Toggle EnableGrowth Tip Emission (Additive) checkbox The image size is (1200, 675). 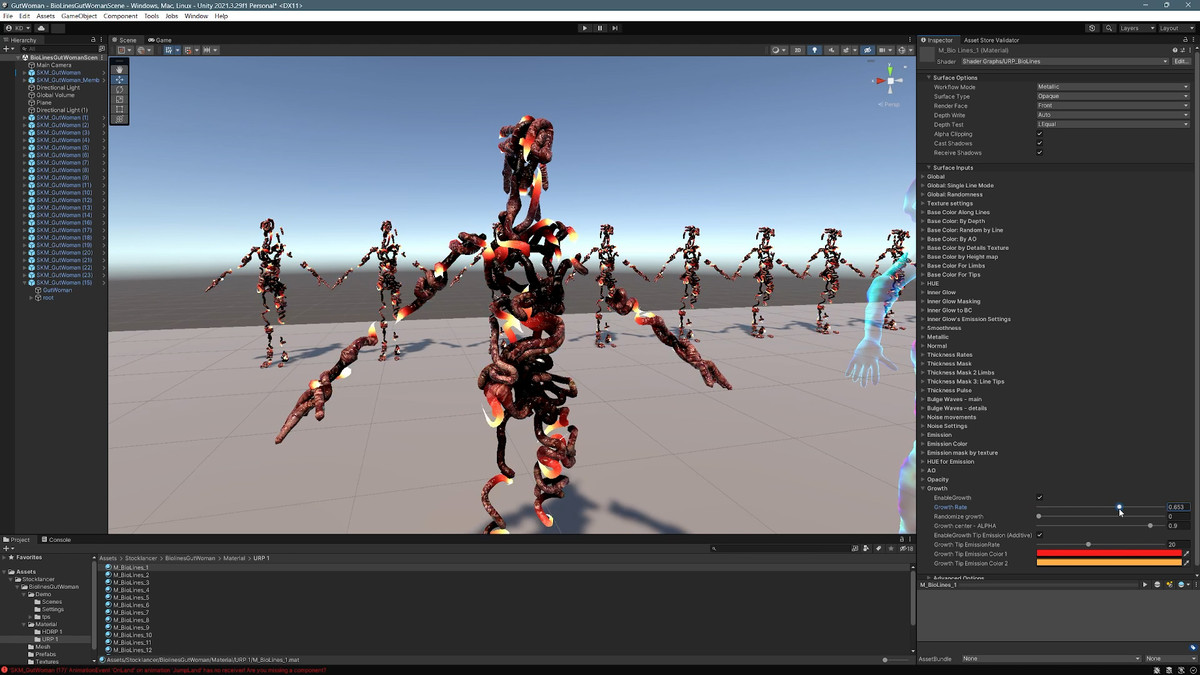(x=1040, y=535)
